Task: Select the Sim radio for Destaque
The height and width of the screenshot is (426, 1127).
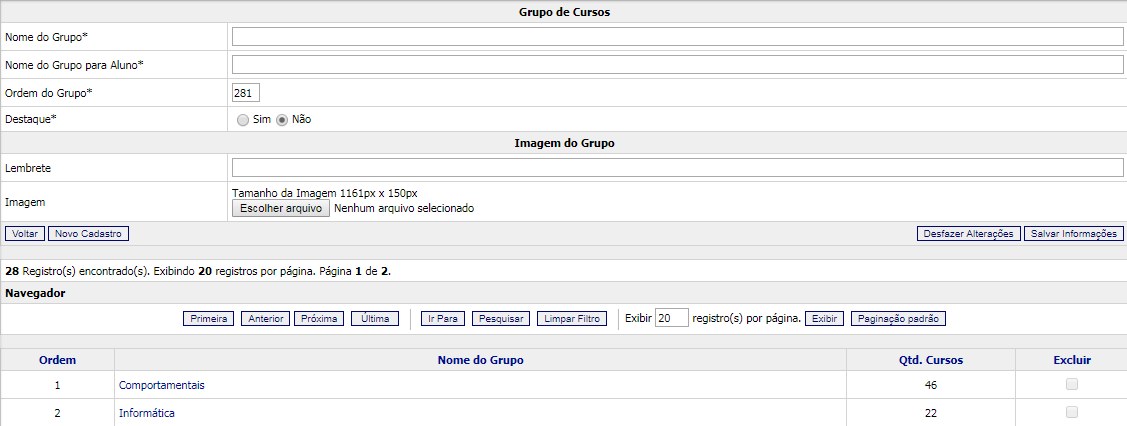Action: pyautogui.click(x=243, y=120)
